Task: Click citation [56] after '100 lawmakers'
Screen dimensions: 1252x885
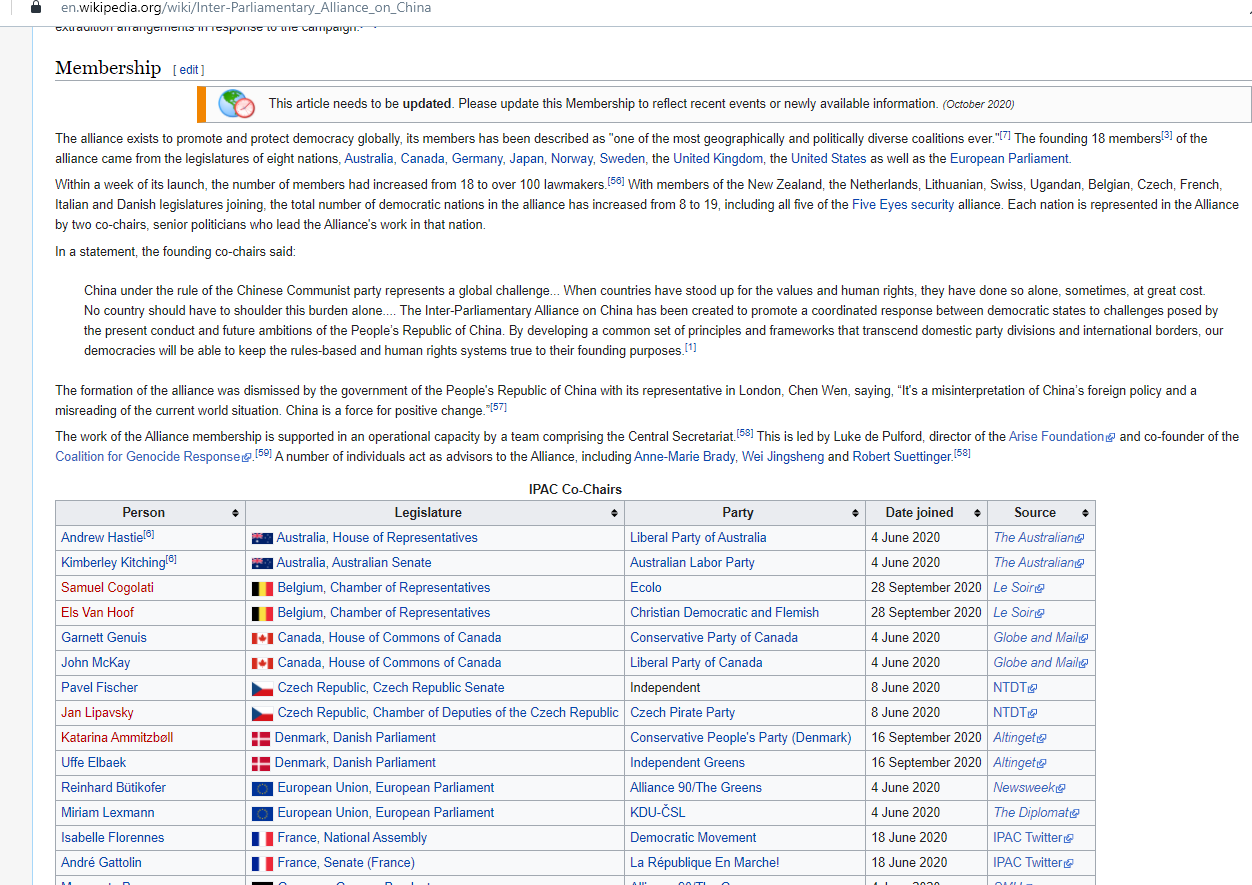Action: pyautogui.click(x=616, y=181)
